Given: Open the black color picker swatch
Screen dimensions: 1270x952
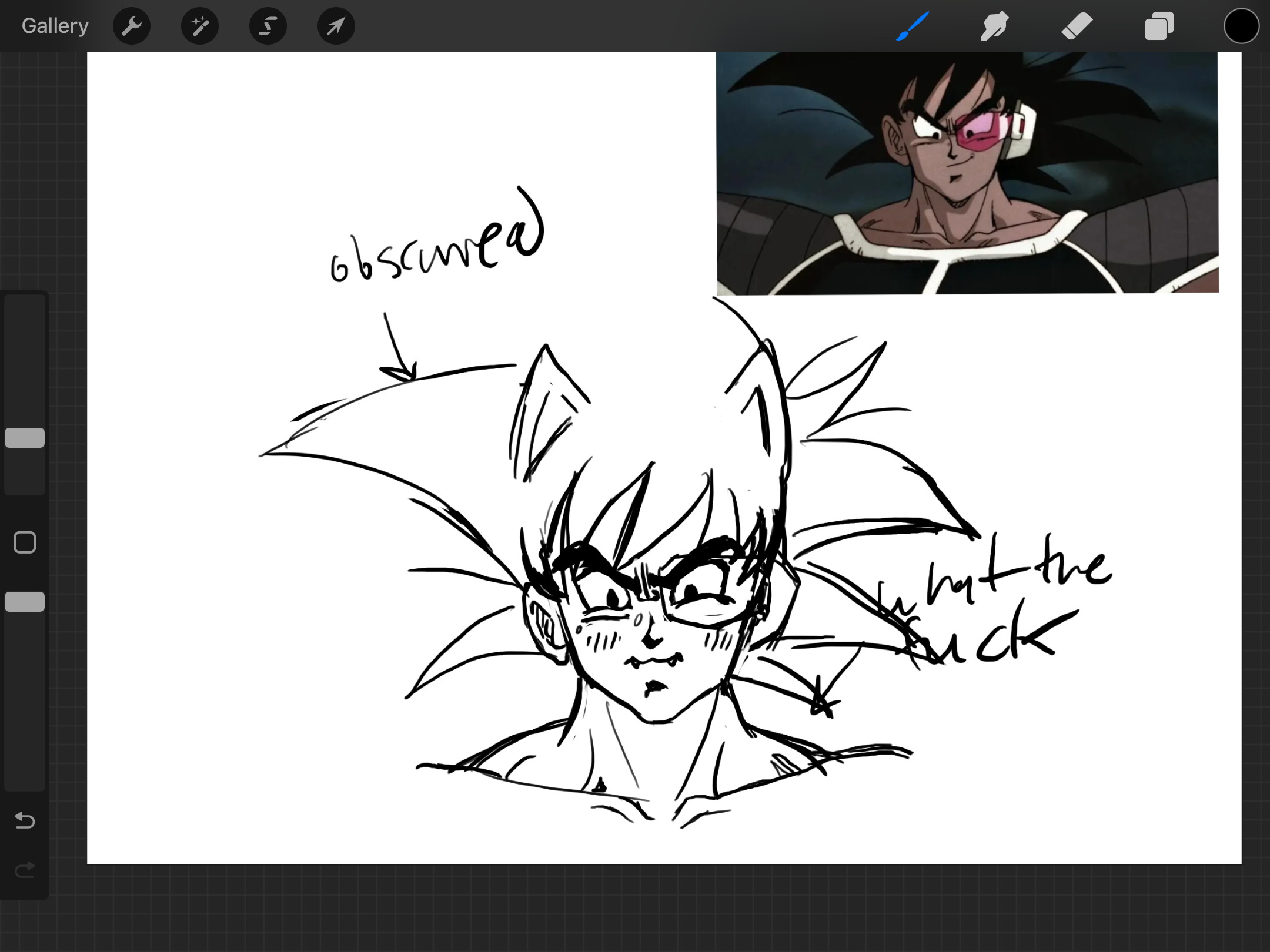Looking at the screenshot, I should click(x=1241, y=26).
